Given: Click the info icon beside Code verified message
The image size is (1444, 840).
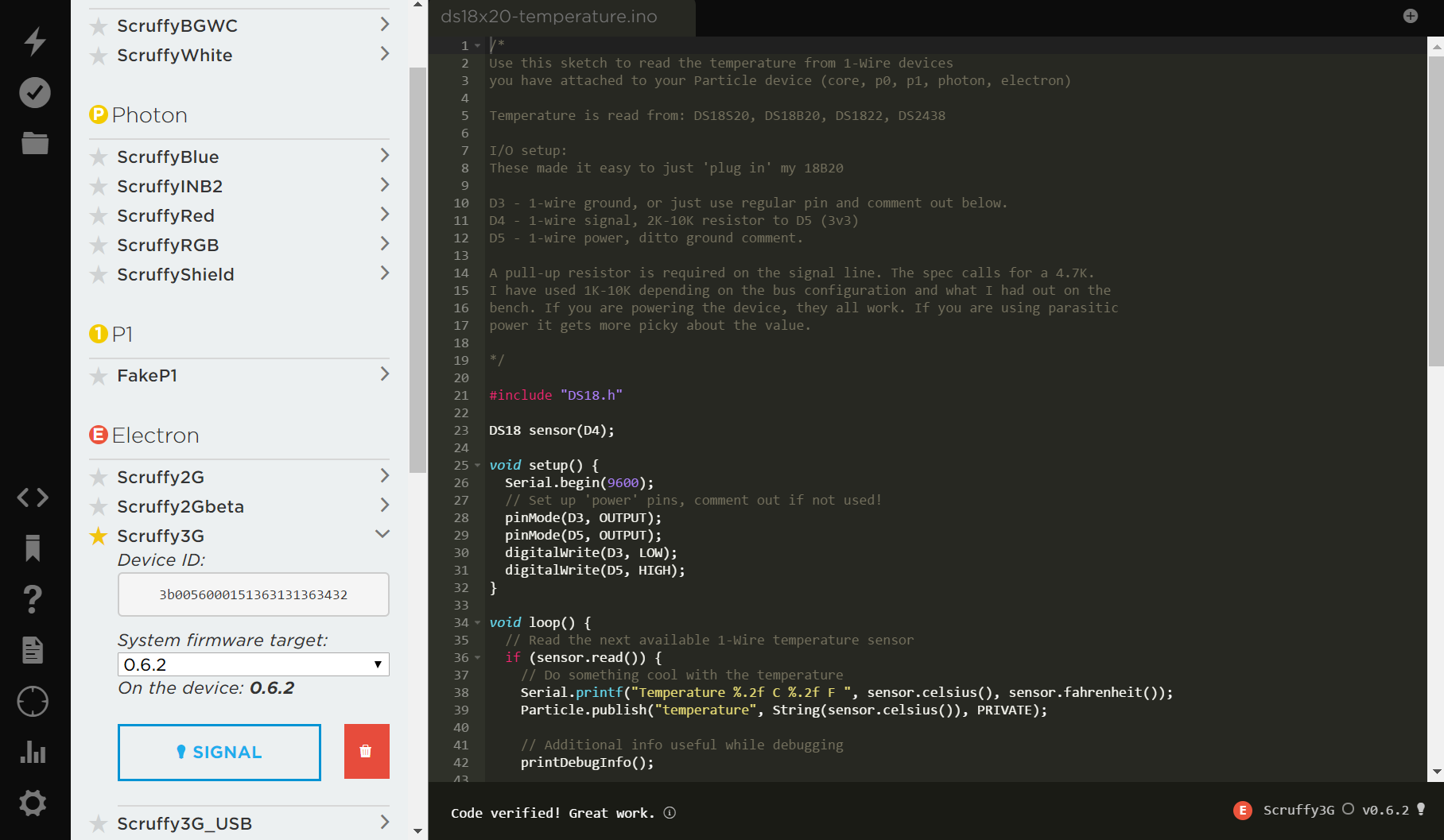Looking at the screenshot, I should [x=670, y=812].
